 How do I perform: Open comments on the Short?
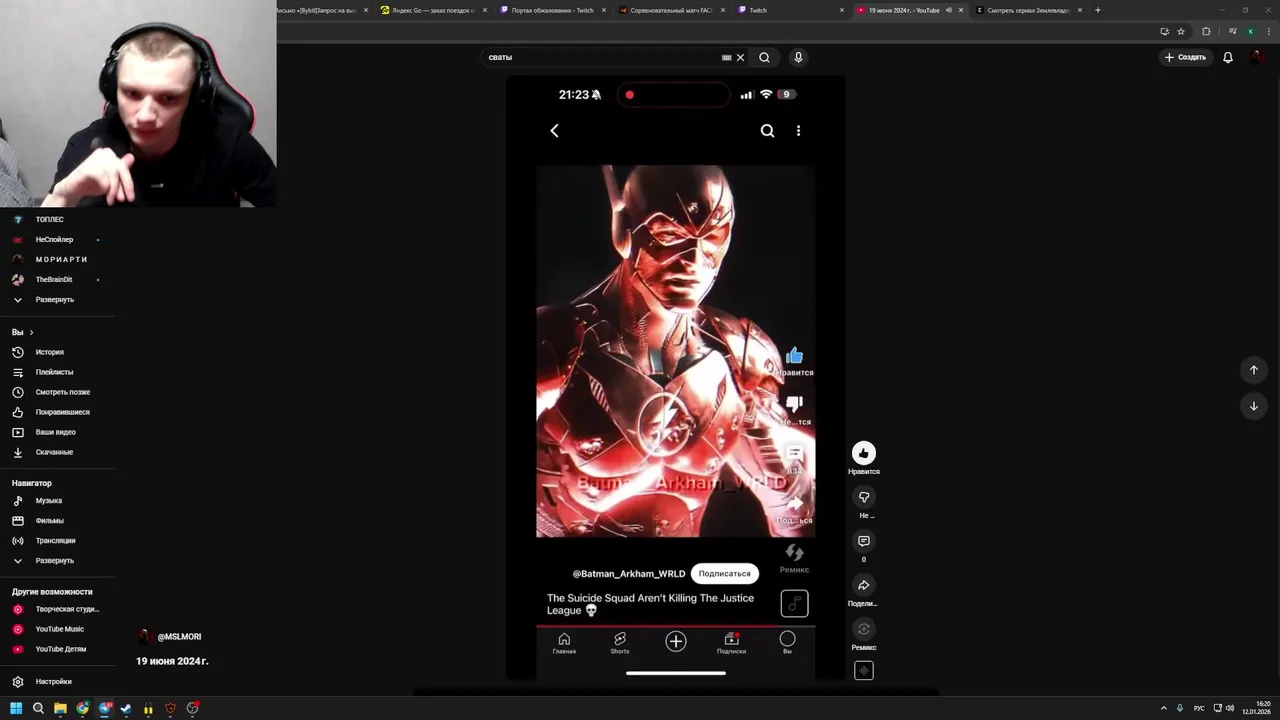[x=864, y=541]
